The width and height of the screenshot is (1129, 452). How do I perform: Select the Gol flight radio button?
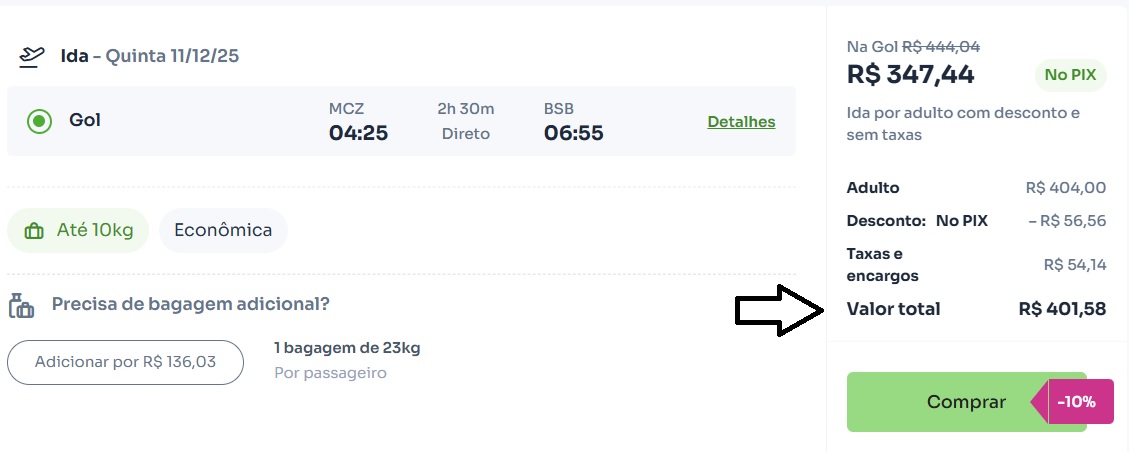coord(39,121)
